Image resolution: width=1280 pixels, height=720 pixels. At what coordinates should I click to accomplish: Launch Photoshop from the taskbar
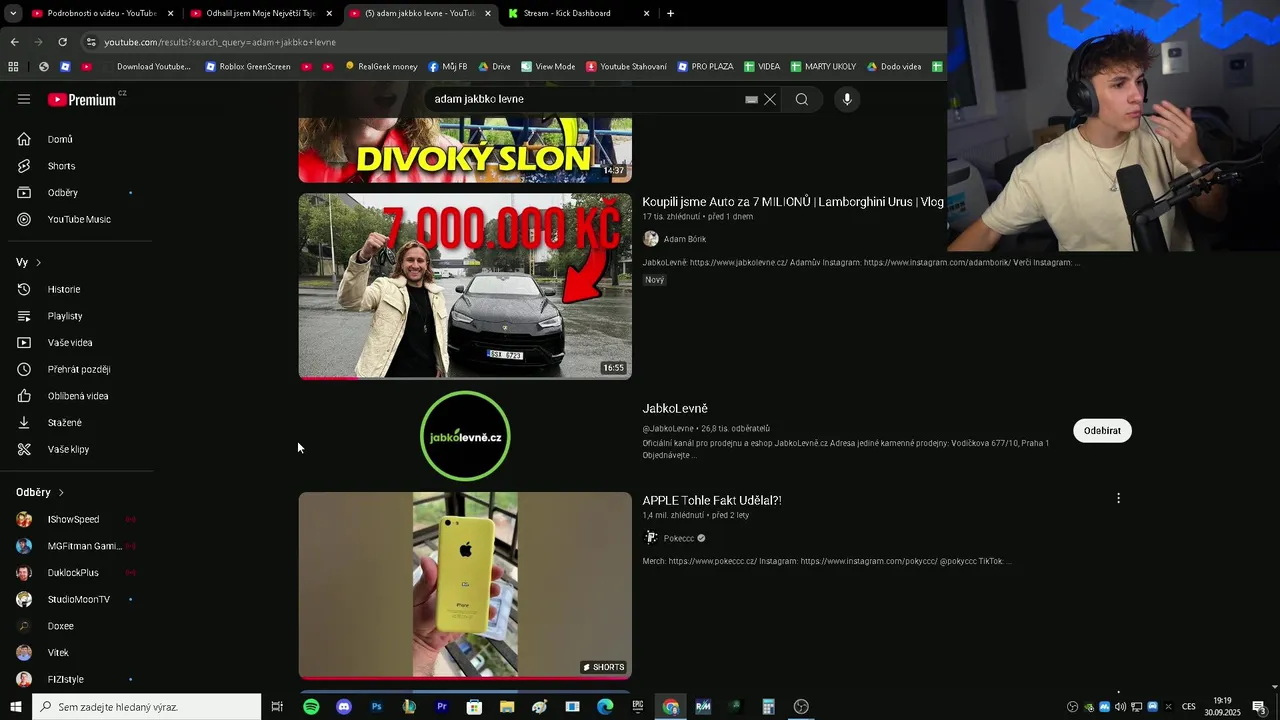point(376,706)
